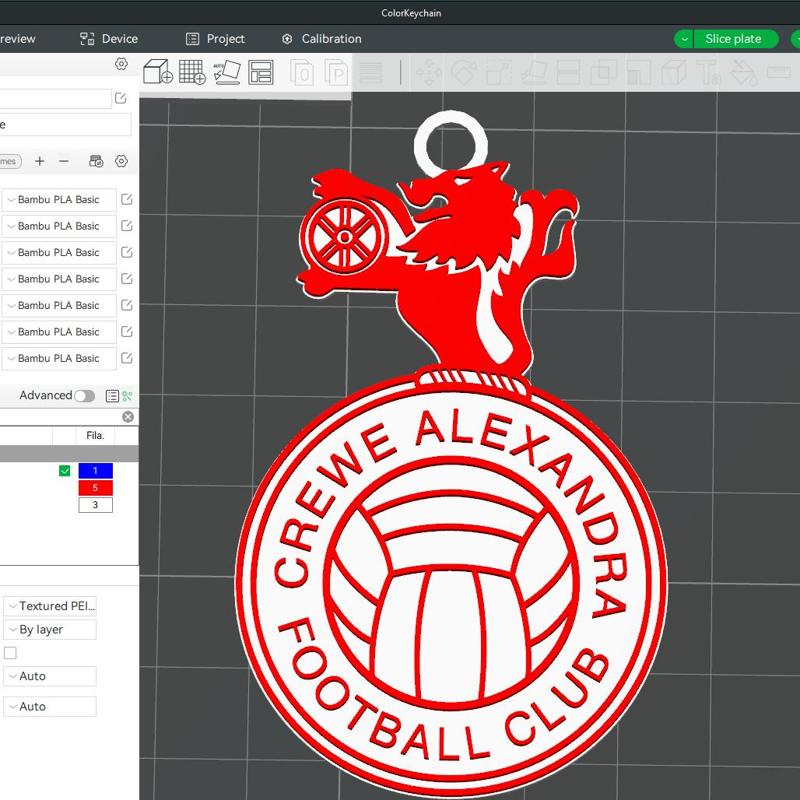Uncheck the green checkbox beside filament 1
The image size is (800, 800).
[64, 470]
